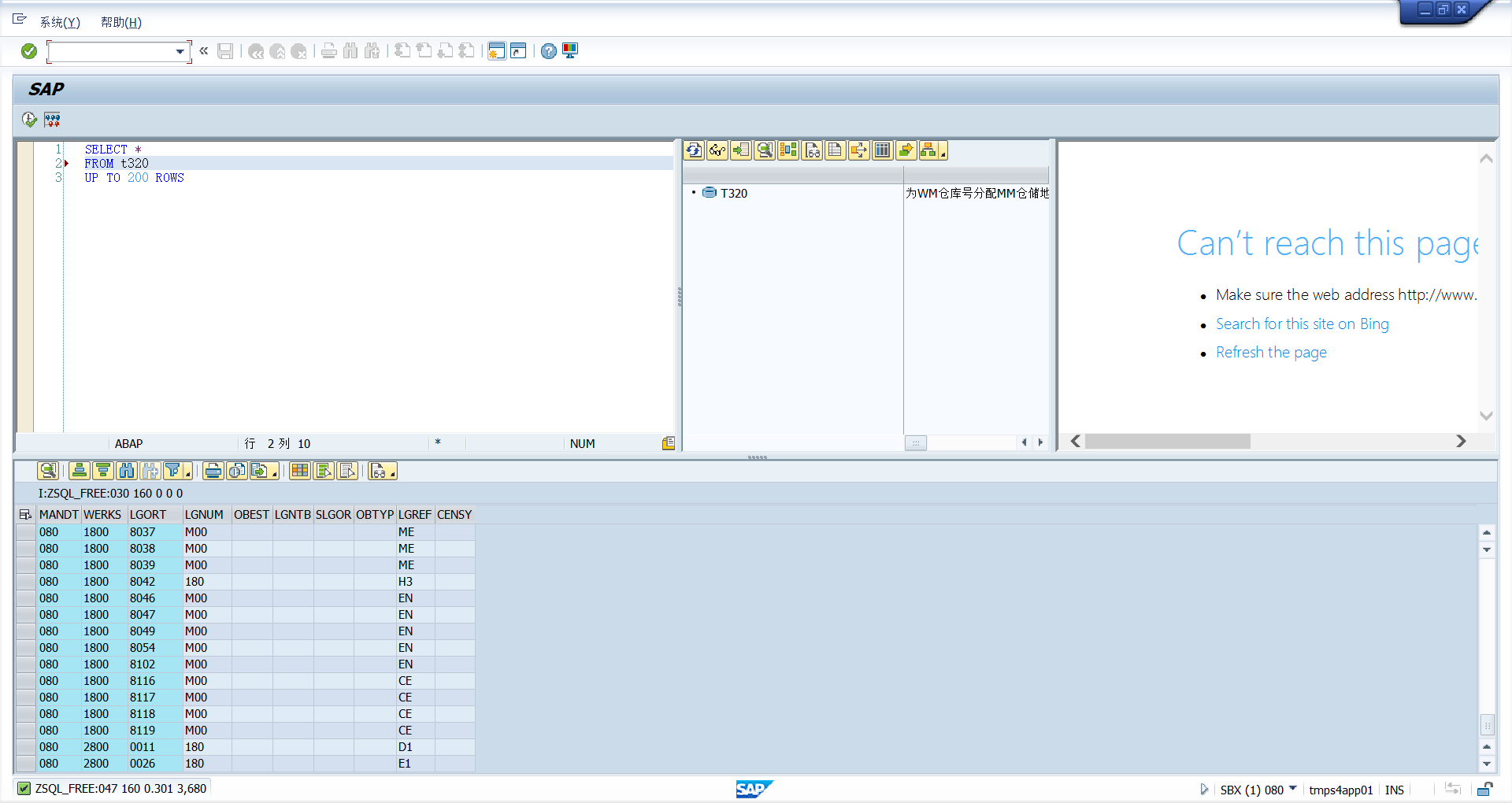Click the LGREF cell showing H3
The width and height of the screenshot is (1512, 803).
pyautogui.click(x=415, y=582)
